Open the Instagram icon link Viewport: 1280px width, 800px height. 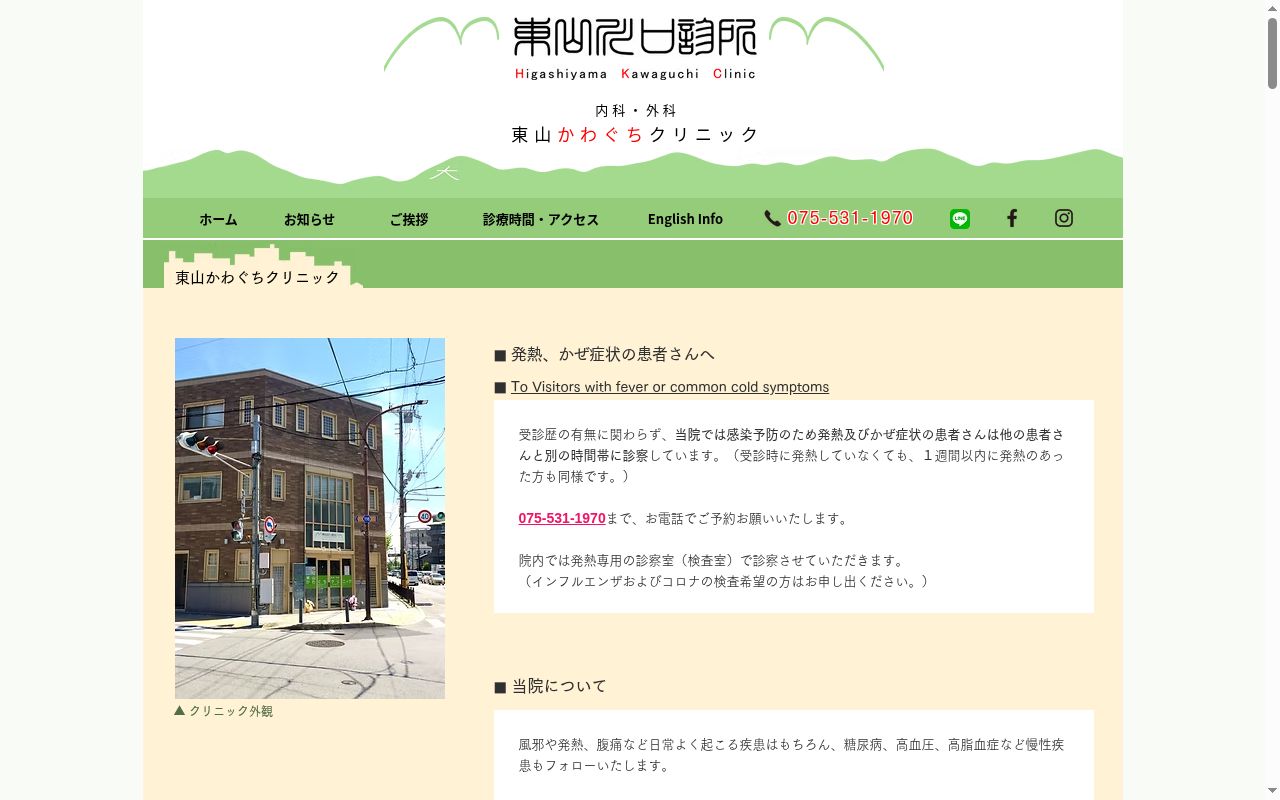1064,218
